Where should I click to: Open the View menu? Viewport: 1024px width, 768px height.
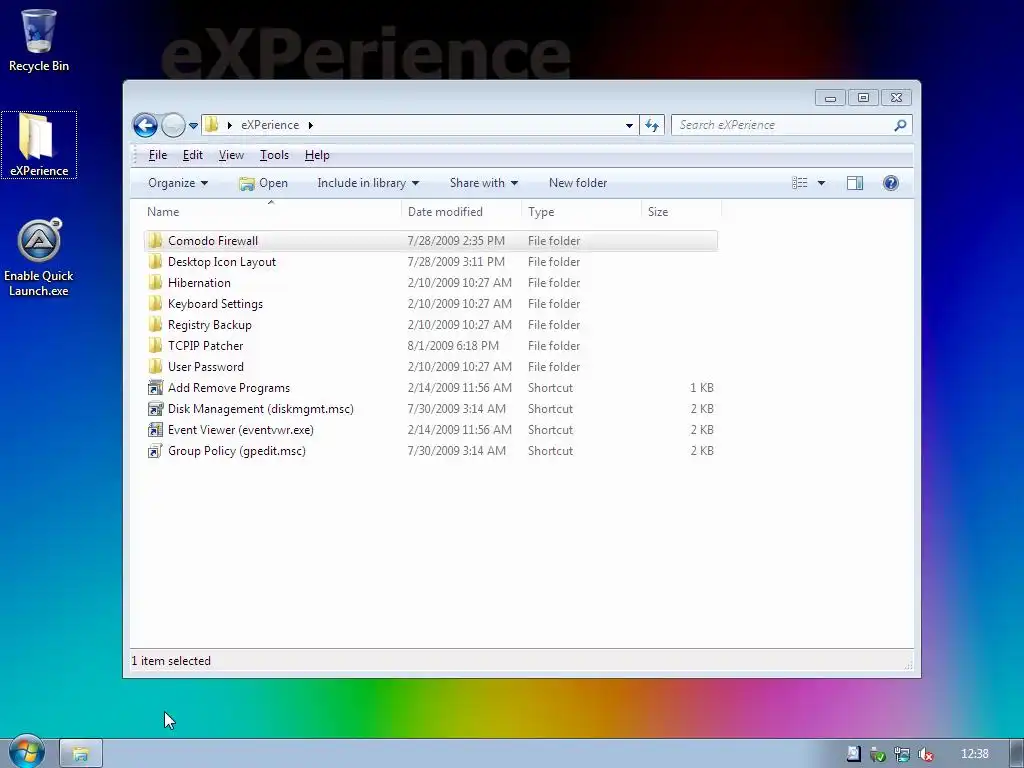point(231,155)
